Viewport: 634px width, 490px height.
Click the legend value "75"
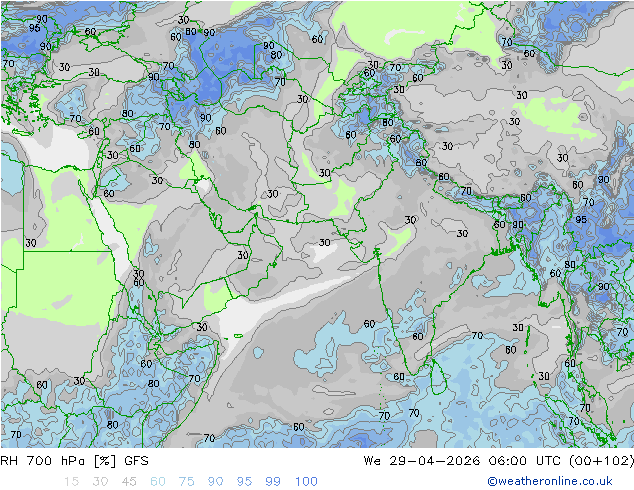pos(186,482)
